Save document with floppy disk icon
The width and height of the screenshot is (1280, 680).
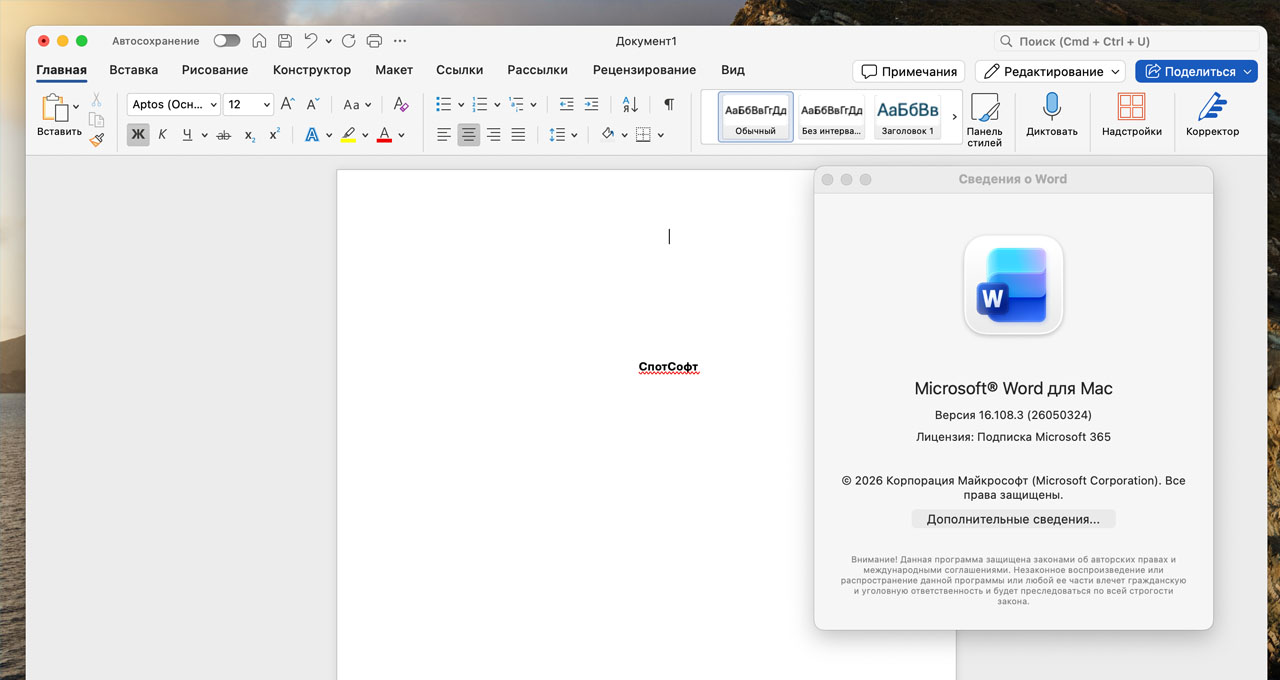click(285, 41)
